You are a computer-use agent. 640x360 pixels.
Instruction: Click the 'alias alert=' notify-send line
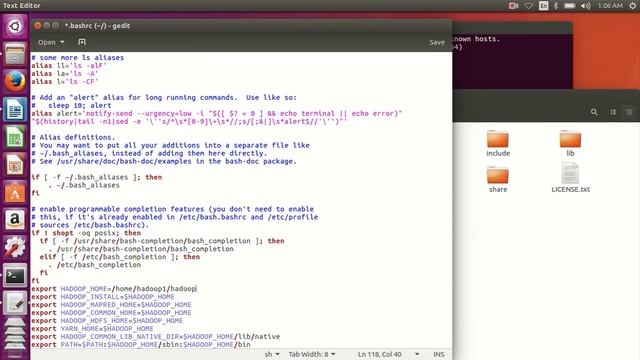pyautogui.click(x=217, y=113)
